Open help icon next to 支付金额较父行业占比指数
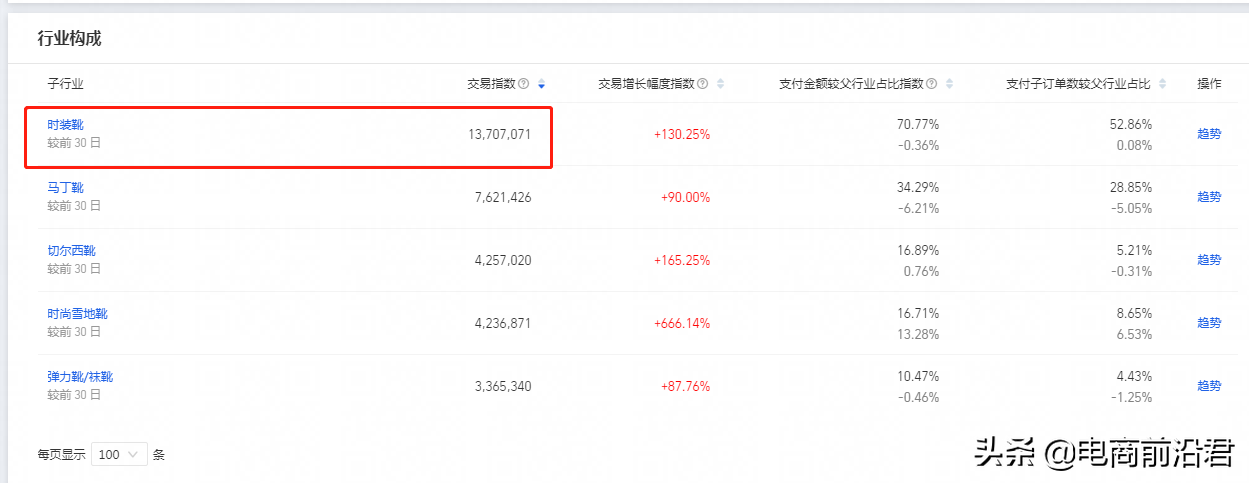The width and height of the screenshot is (1249, 483). [x=931, y=84]
